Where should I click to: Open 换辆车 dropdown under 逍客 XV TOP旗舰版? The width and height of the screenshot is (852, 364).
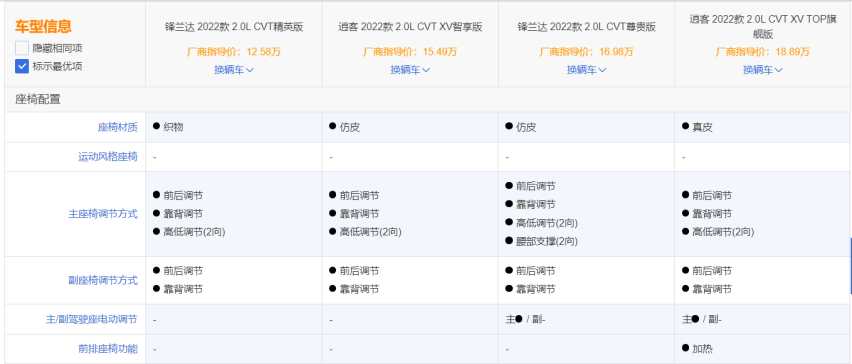[x=763, y=70]
